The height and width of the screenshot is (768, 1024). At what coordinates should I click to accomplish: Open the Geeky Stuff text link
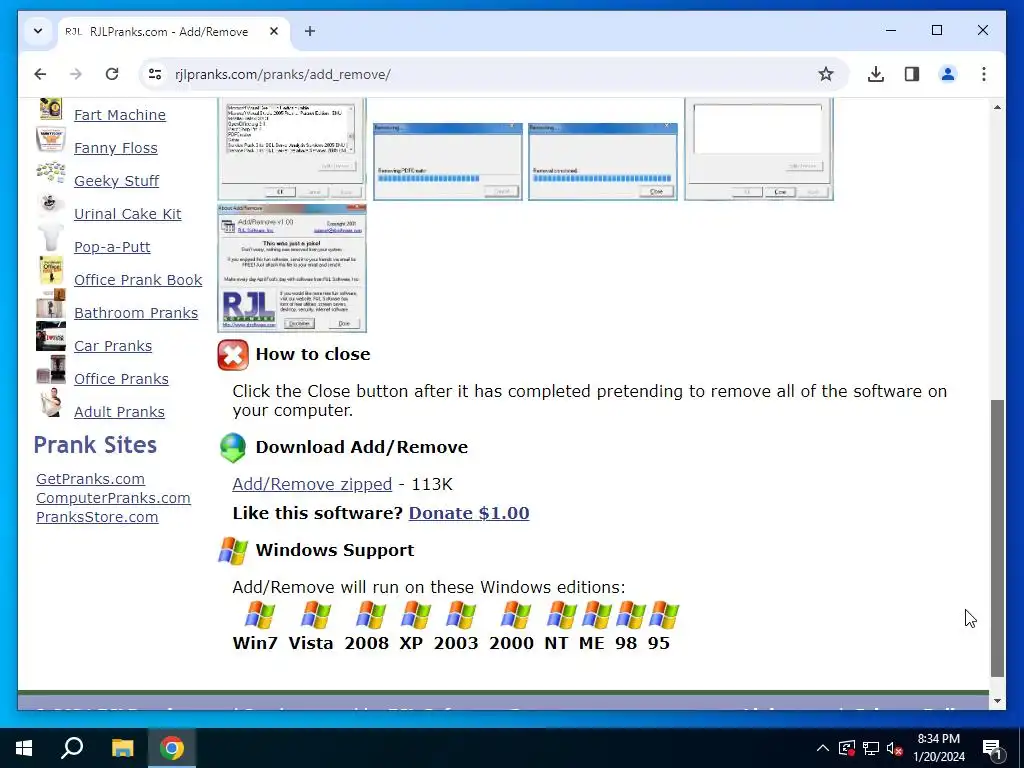click(x=116, y=181)
